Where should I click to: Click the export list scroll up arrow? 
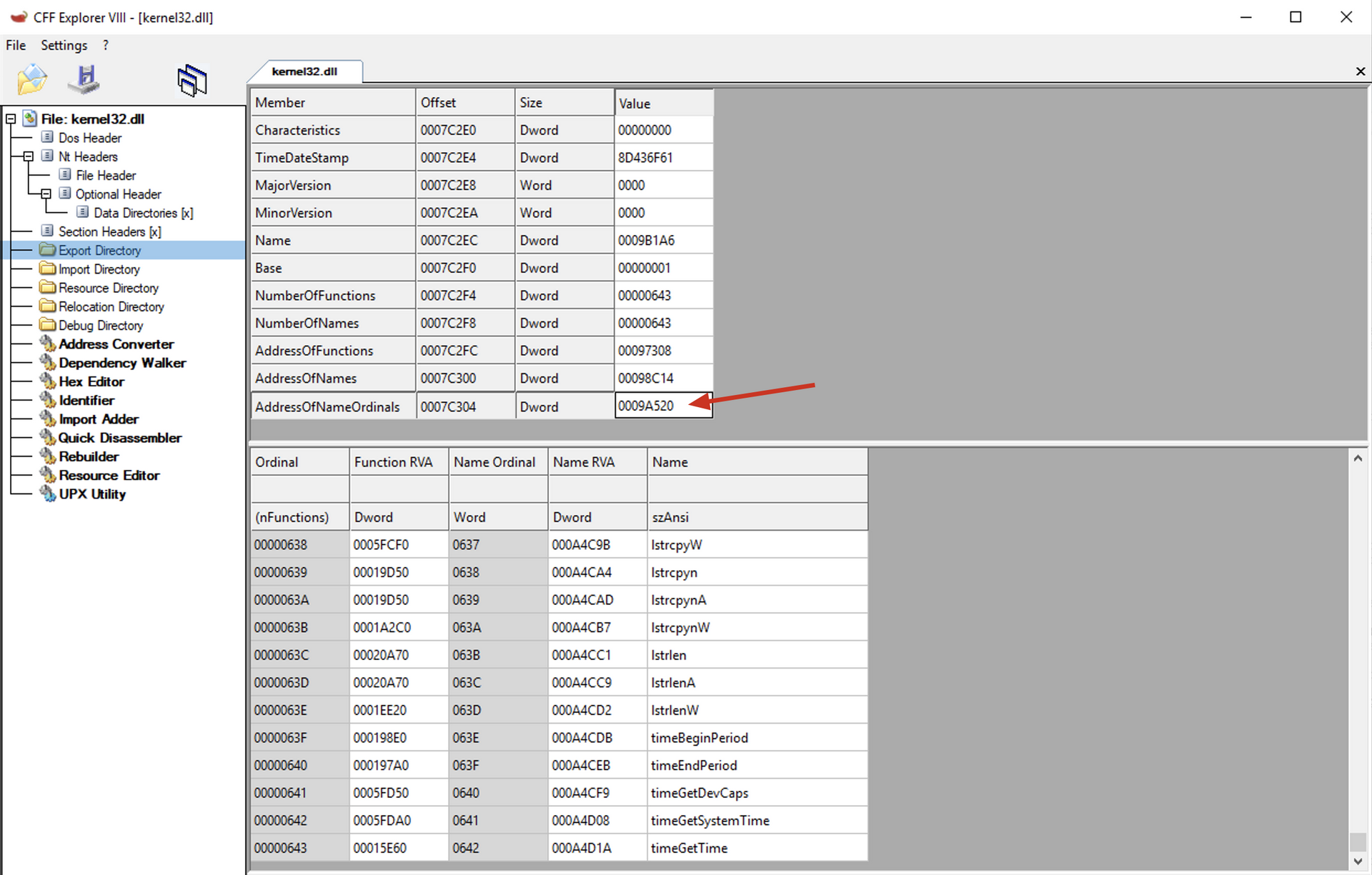pos(1358,459)
